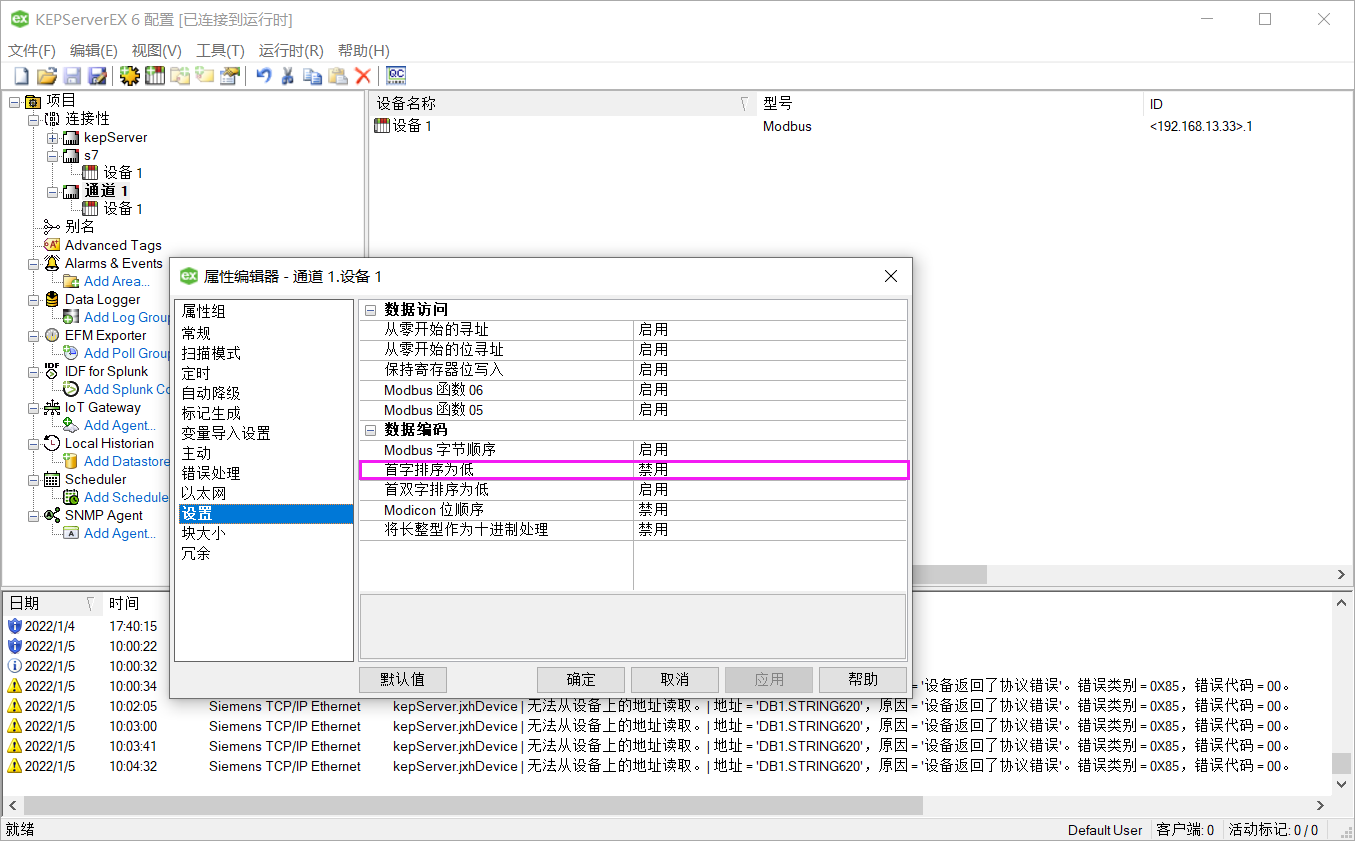Change 将长整型作为十进制处理 value 禁用
The width and height of the screenshot is (1355, 841).
(770, 530)
